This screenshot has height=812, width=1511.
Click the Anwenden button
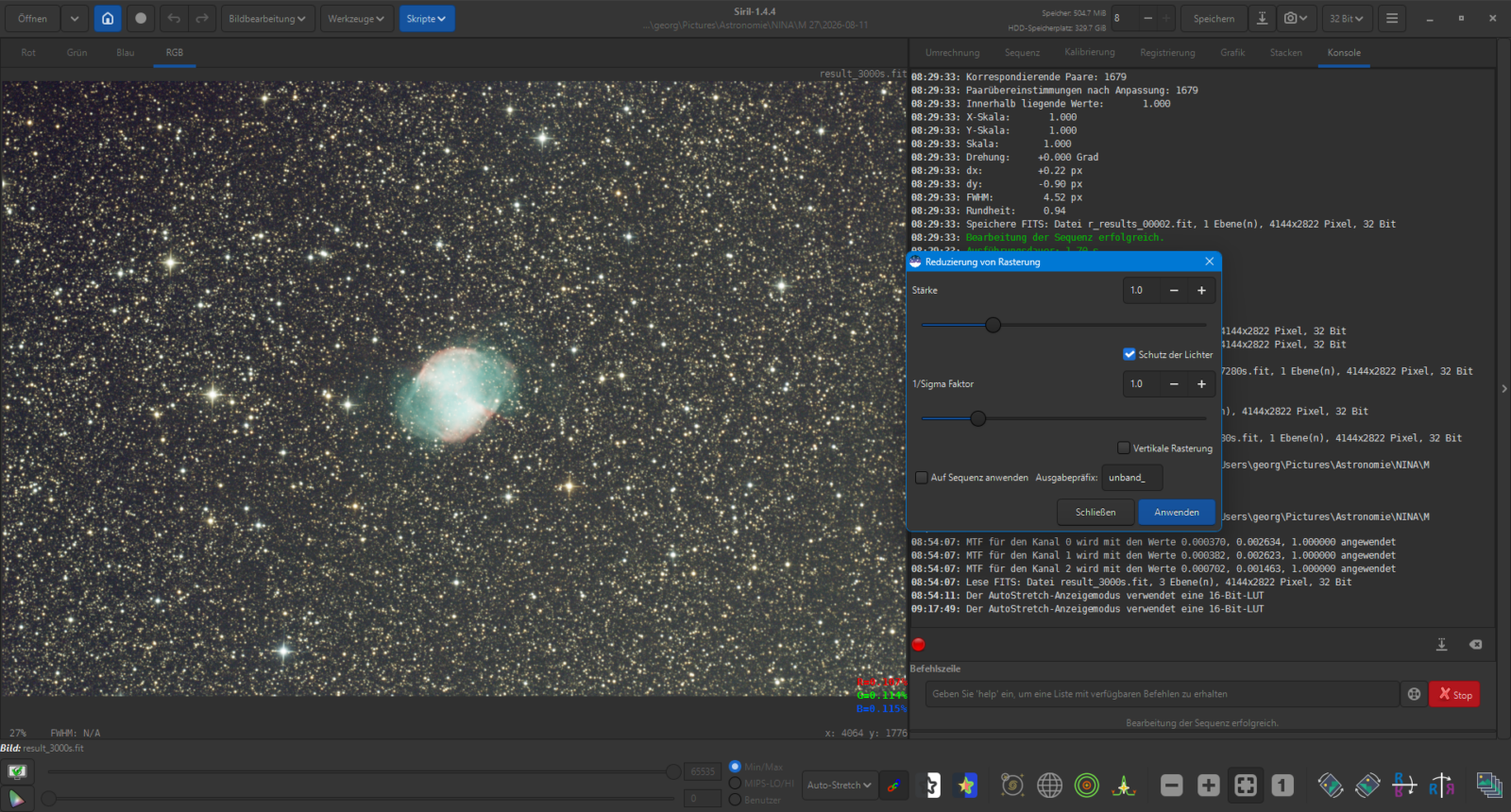click(1177, 512)
